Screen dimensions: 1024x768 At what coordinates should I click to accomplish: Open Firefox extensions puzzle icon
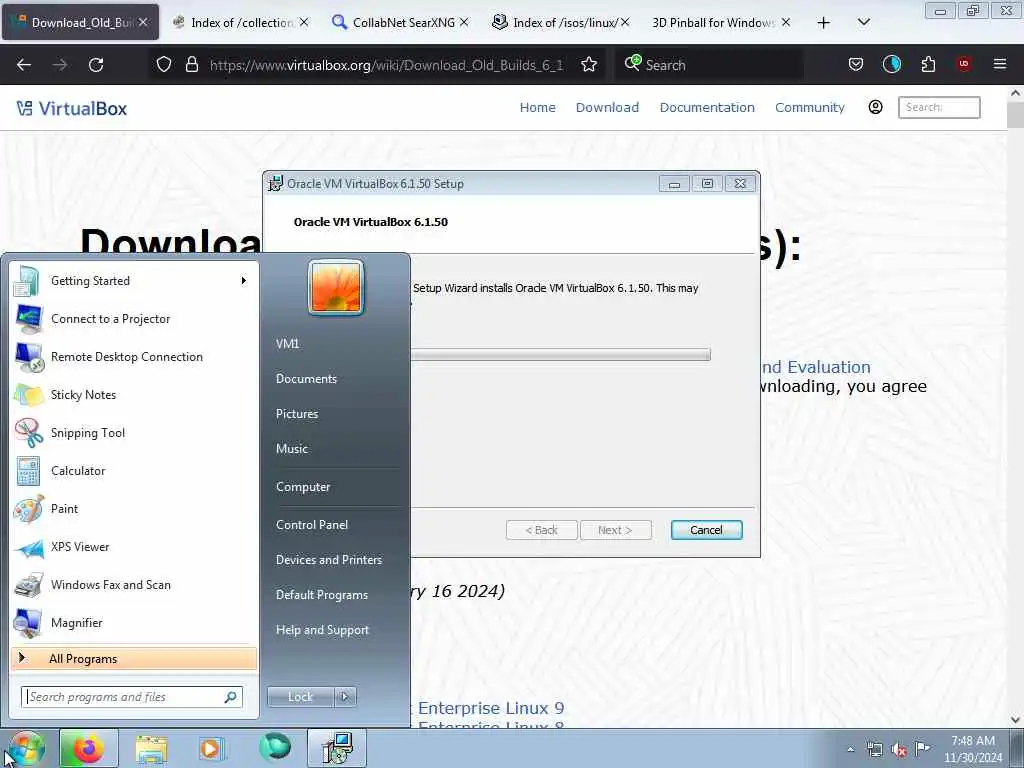point(928,65)
